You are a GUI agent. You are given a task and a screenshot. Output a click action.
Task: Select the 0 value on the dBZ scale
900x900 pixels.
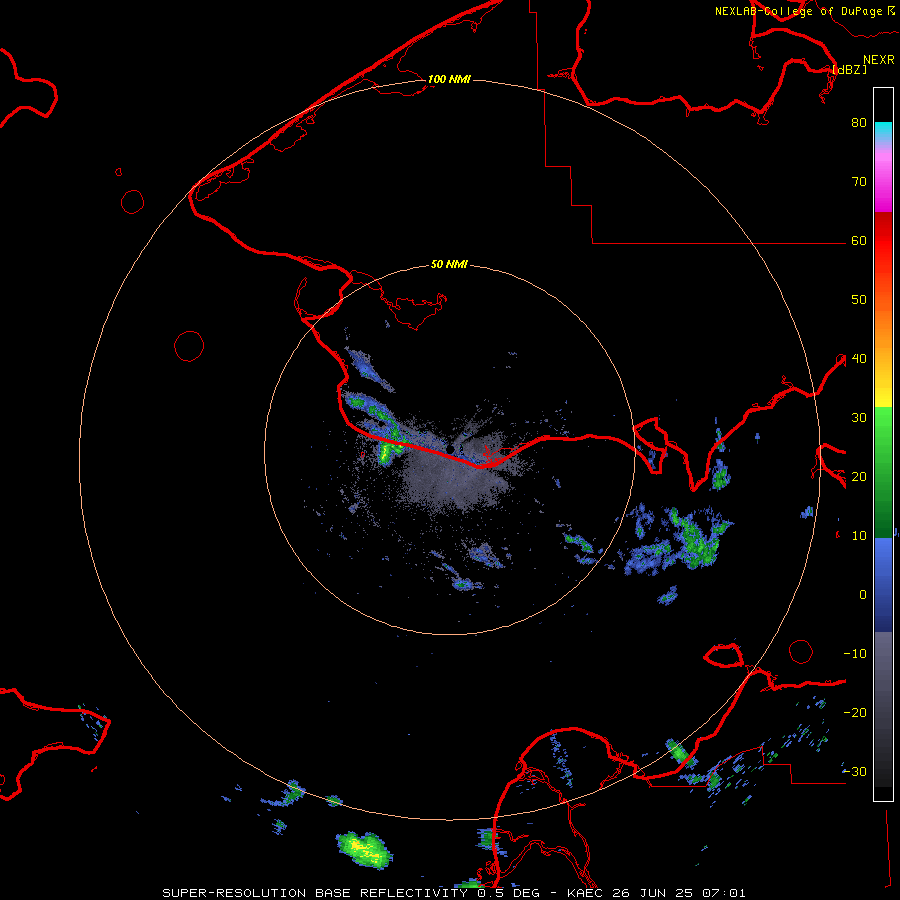click(x=863, y=595)
